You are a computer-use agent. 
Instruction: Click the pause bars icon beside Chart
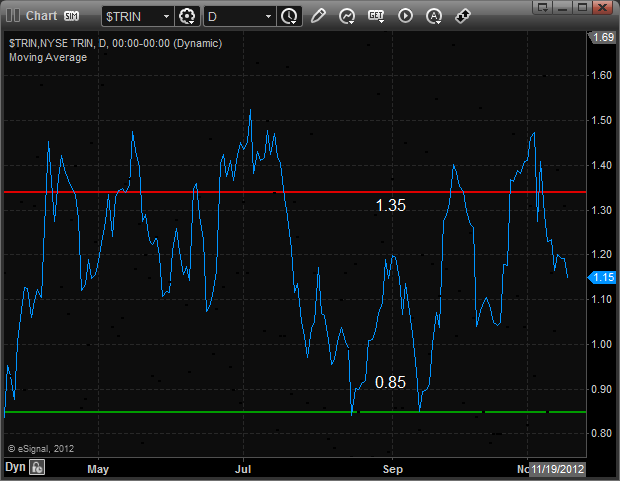13,16
